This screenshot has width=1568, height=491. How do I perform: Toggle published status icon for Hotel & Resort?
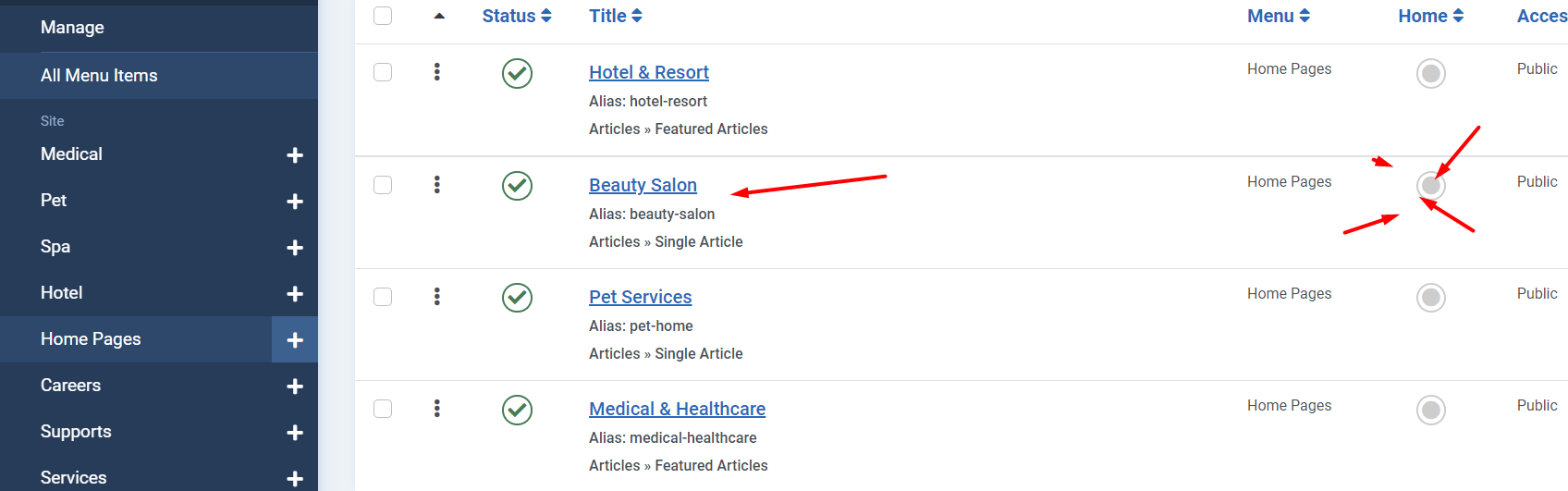click(x=517, y=73)
